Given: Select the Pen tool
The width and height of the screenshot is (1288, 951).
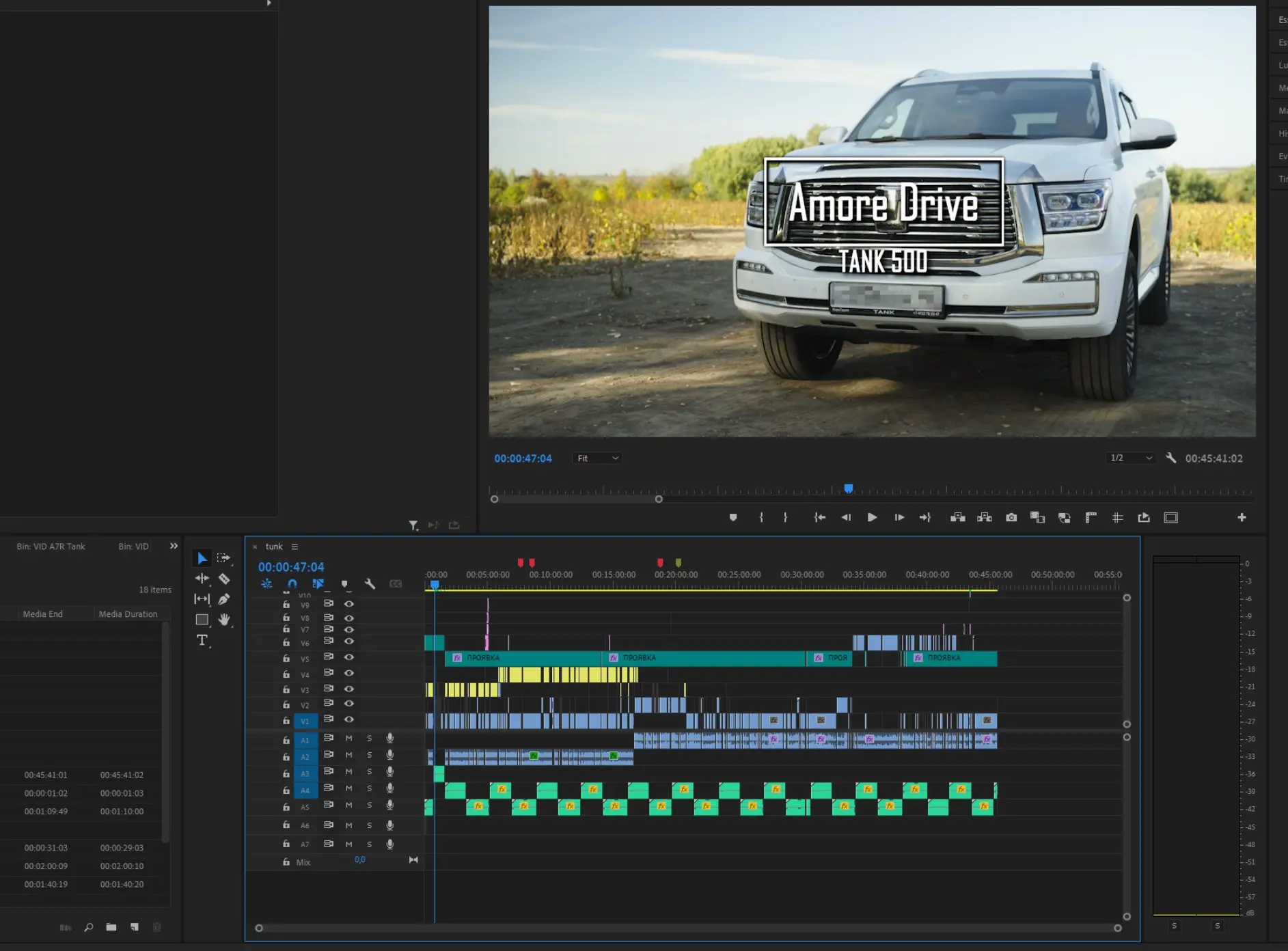Looking at the screenshot, I should point(223,599).
